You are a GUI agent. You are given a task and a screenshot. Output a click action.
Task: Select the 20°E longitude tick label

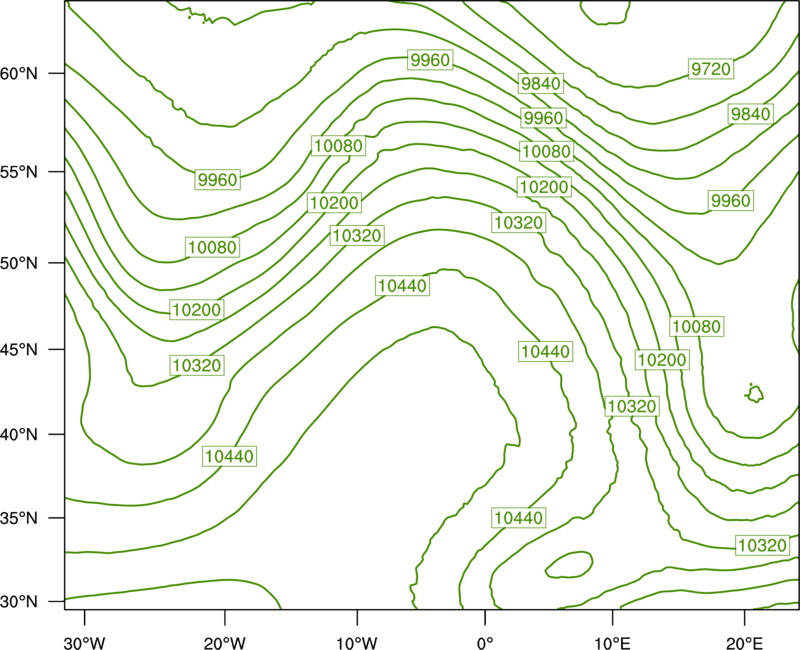[744, 642]
